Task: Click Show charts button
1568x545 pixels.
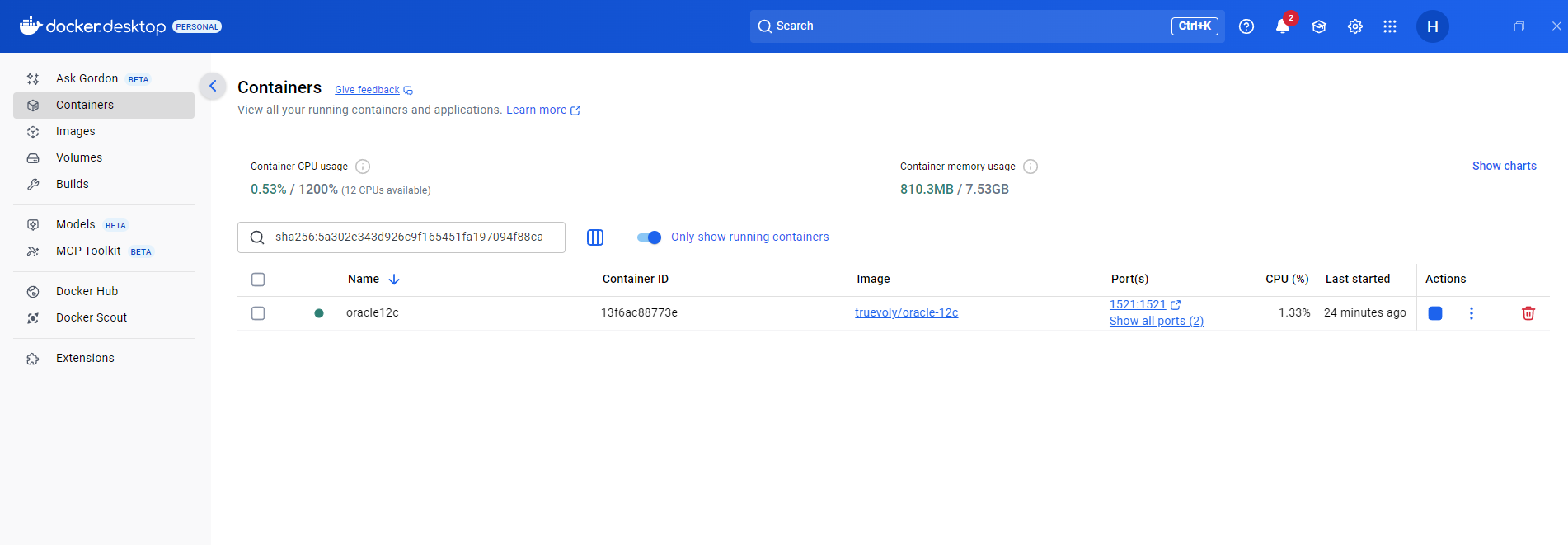Action: 1505,166
